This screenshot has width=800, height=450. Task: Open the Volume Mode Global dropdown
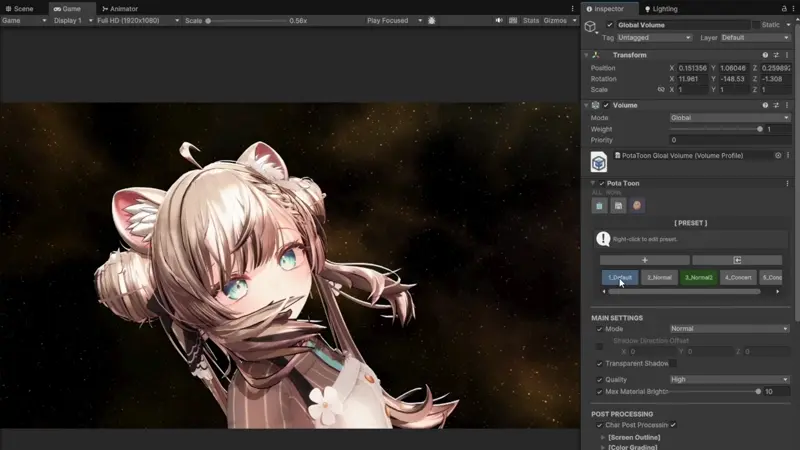[730, 118]
